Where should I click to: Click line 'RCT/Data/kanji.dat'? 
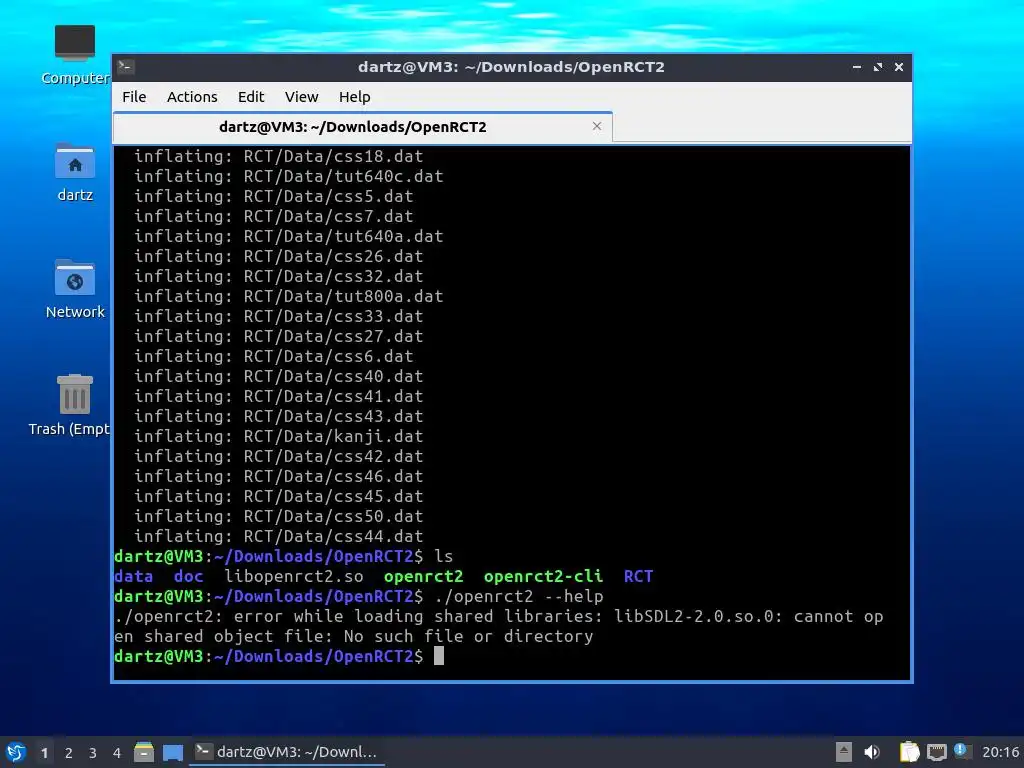333,436
